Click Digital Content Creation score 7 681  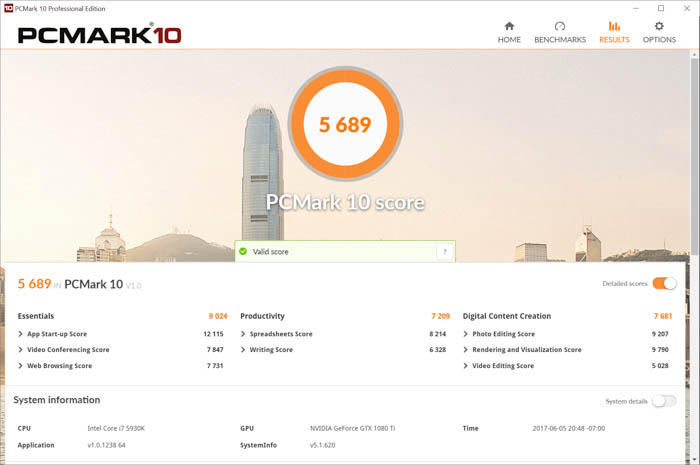[x=663, y=316]
